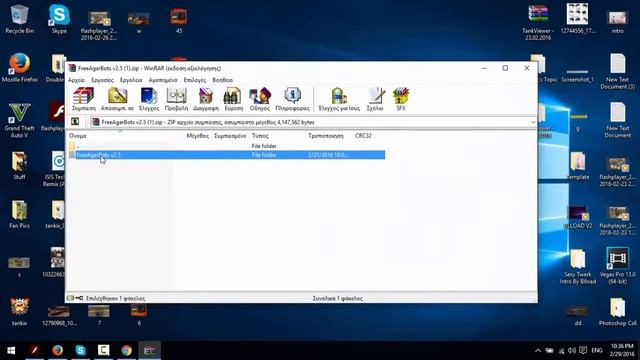
Task: Open the intro desktop file
Action: (x=618, y=21)
